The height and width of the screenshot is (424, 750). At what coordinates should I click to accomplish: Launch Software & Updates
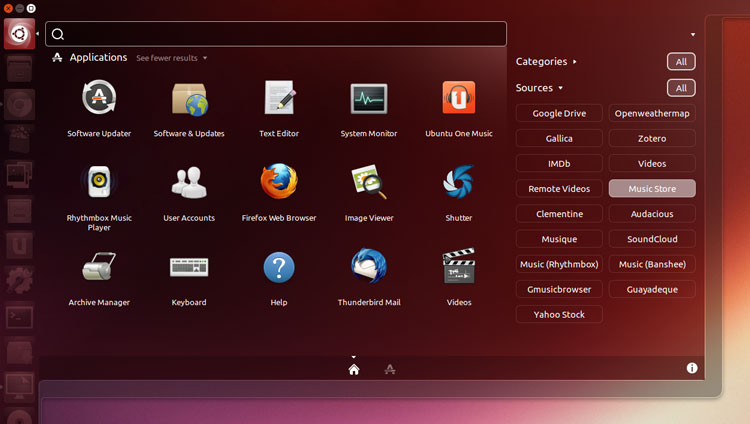[189, 100]
